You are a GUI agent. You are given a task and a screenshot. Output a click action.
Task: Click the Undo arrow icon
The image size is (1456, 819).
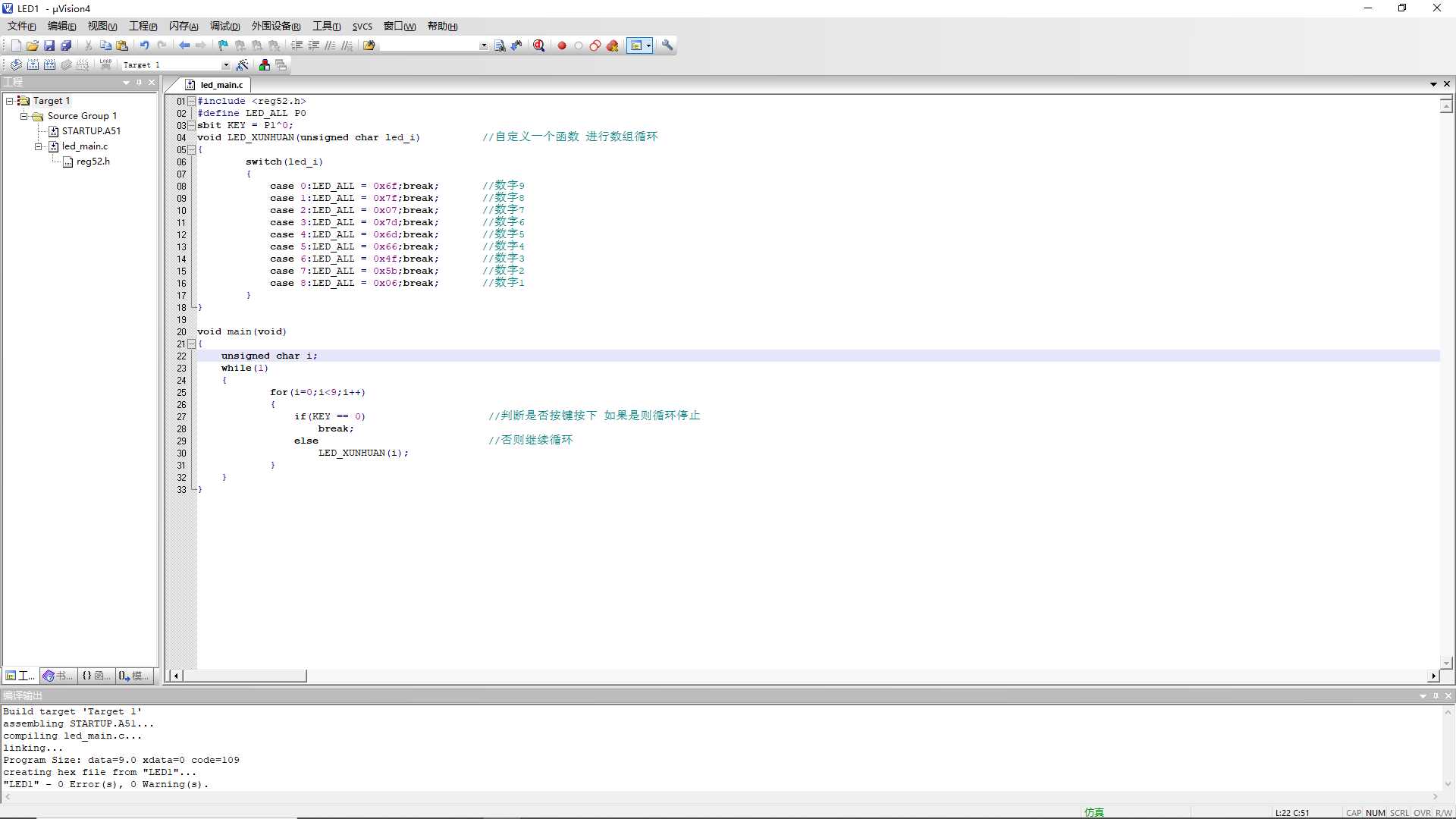(x=144, y=45)
